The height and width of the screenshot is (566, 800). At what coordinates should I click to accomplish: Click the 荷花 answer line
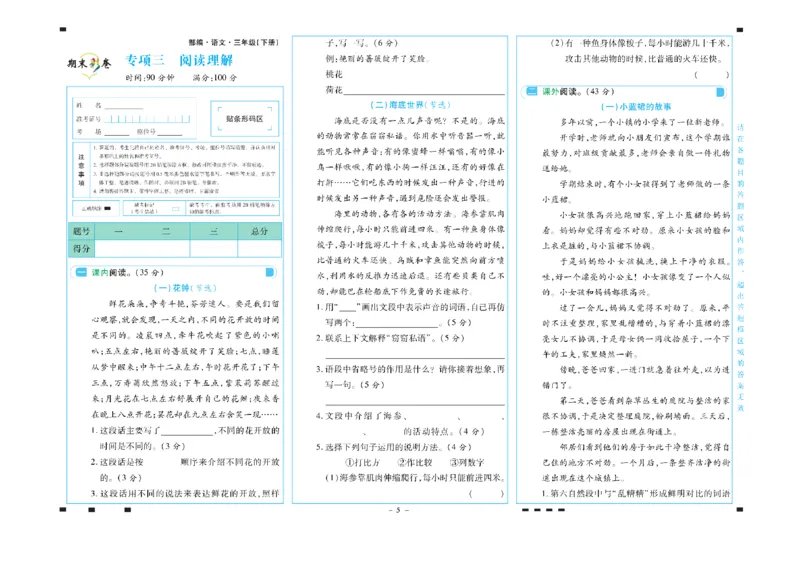[423, 90]
